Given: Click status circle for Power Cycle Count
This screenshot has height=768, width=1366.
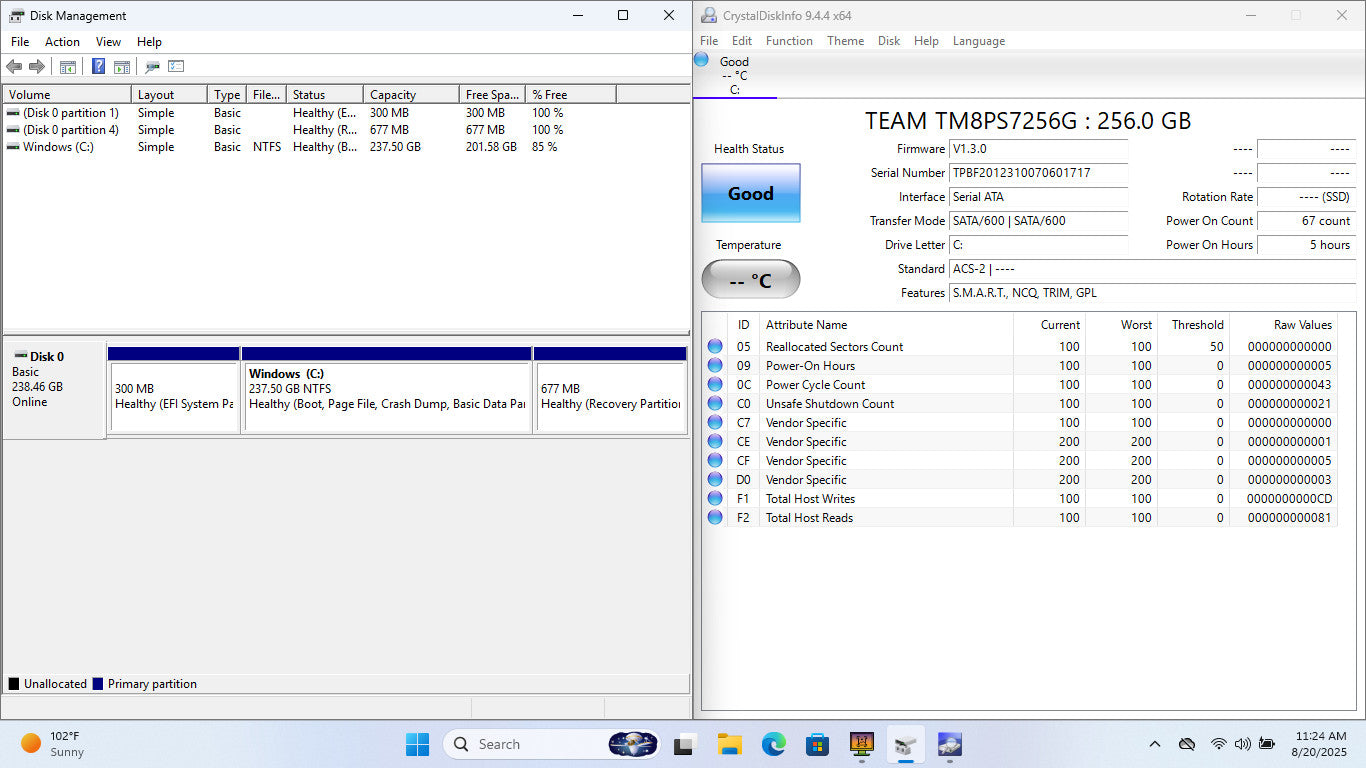Looking at the screenshot, I should point(715,385).
